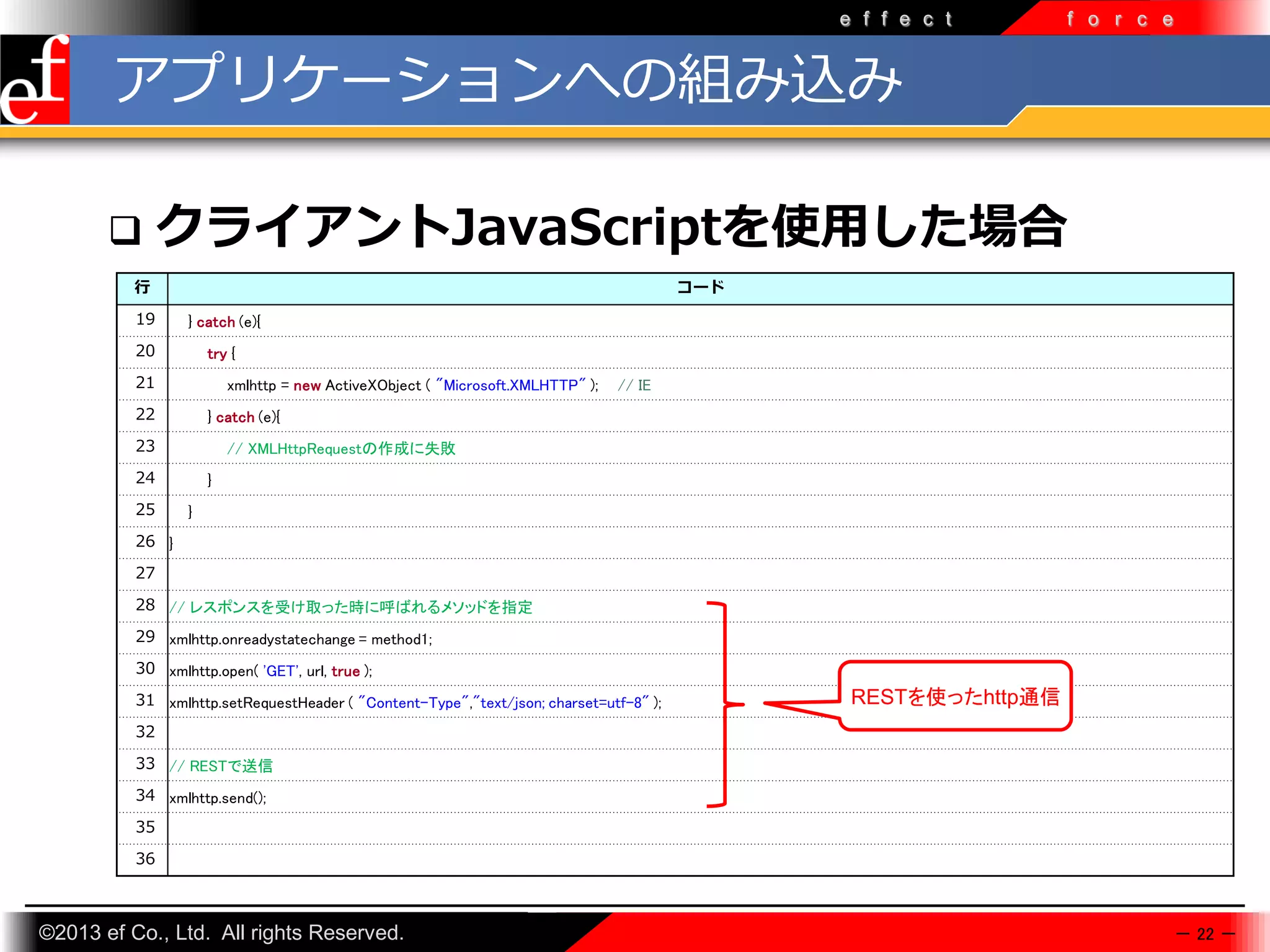This screenshot has height=952, width=1270.
Task: Click line number 24
Action: (x=145, y=478)
